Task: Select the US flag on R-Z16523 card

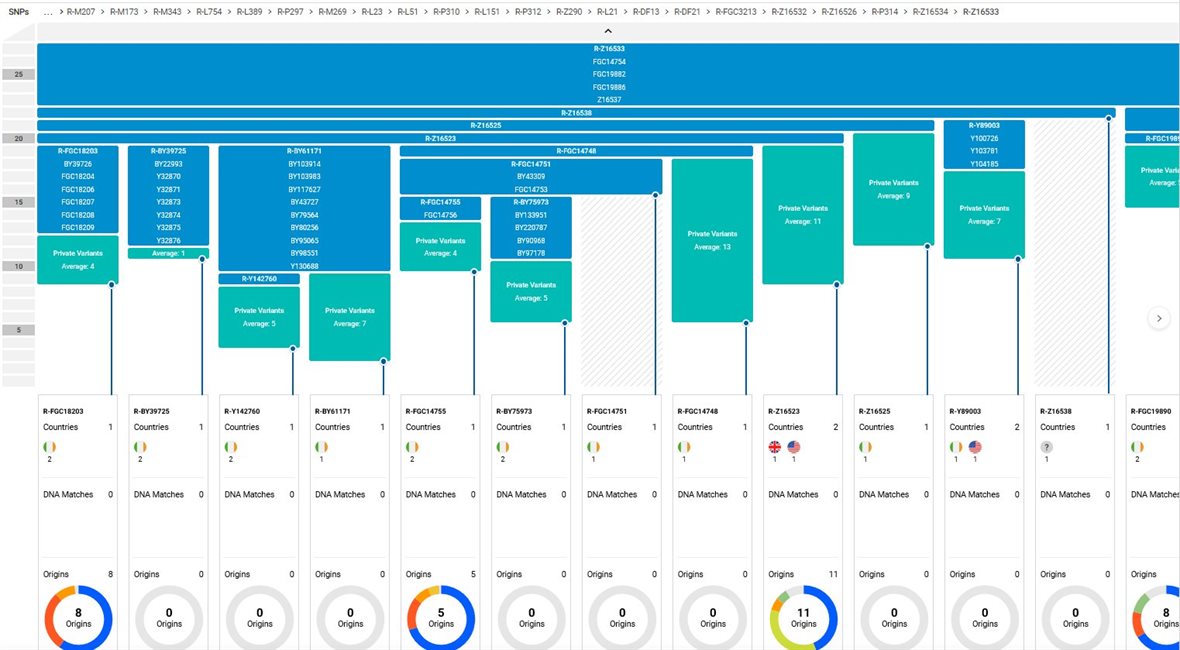Action: pyautogui.click(x=794, y=447)
